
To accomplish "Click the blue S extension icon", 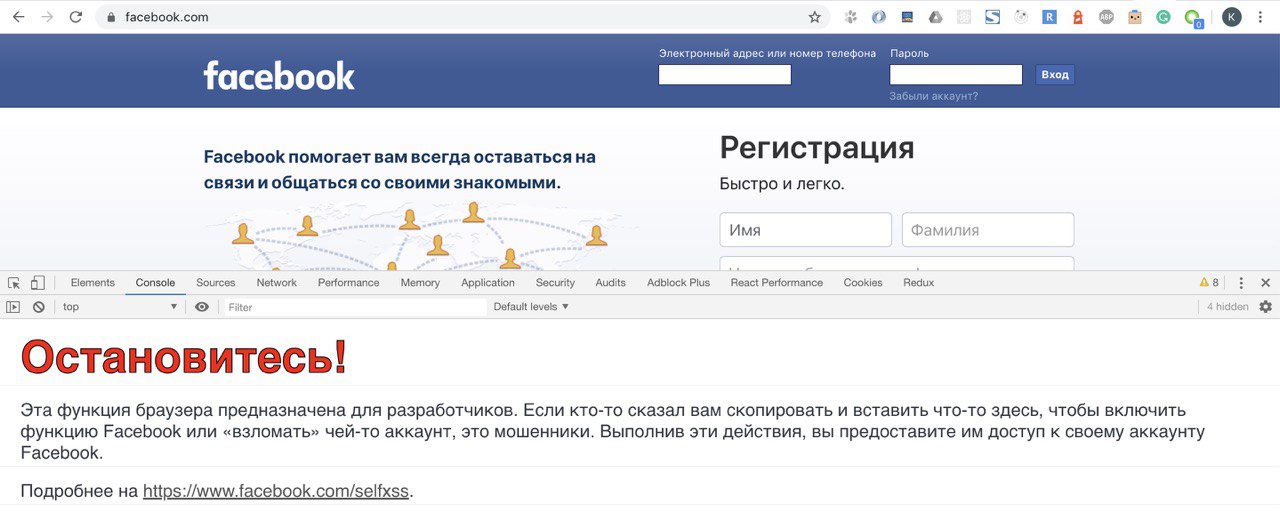I will 992,17.
